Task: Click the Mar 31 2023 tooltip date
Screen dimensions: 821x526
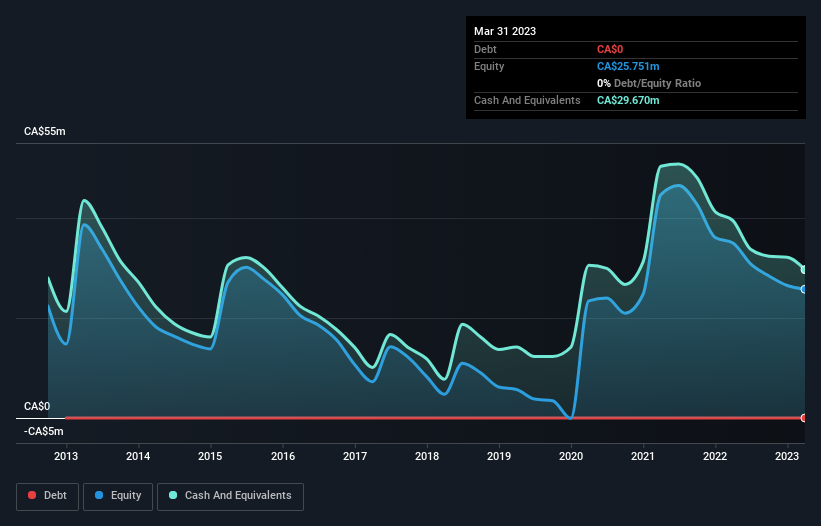Action: tap(505, 31)
